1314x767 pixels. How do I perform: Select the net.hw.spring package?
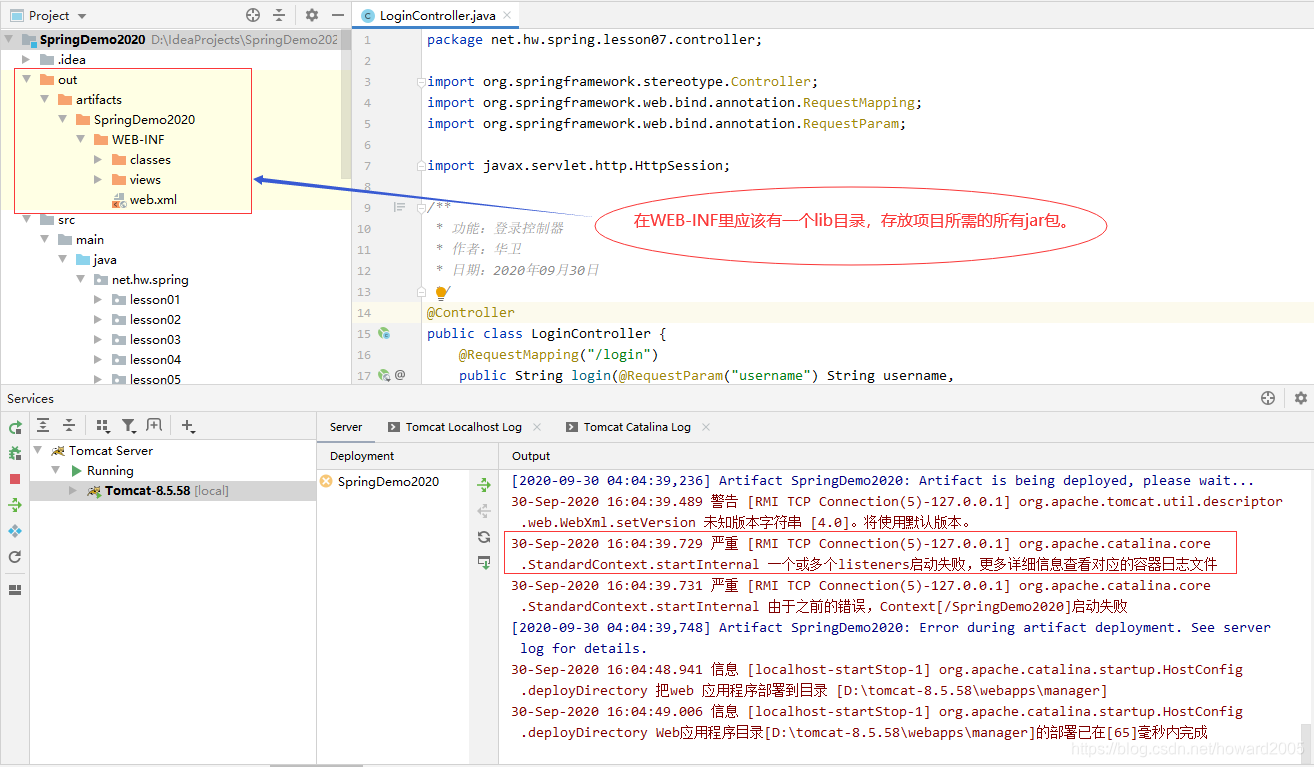(150, 280)
